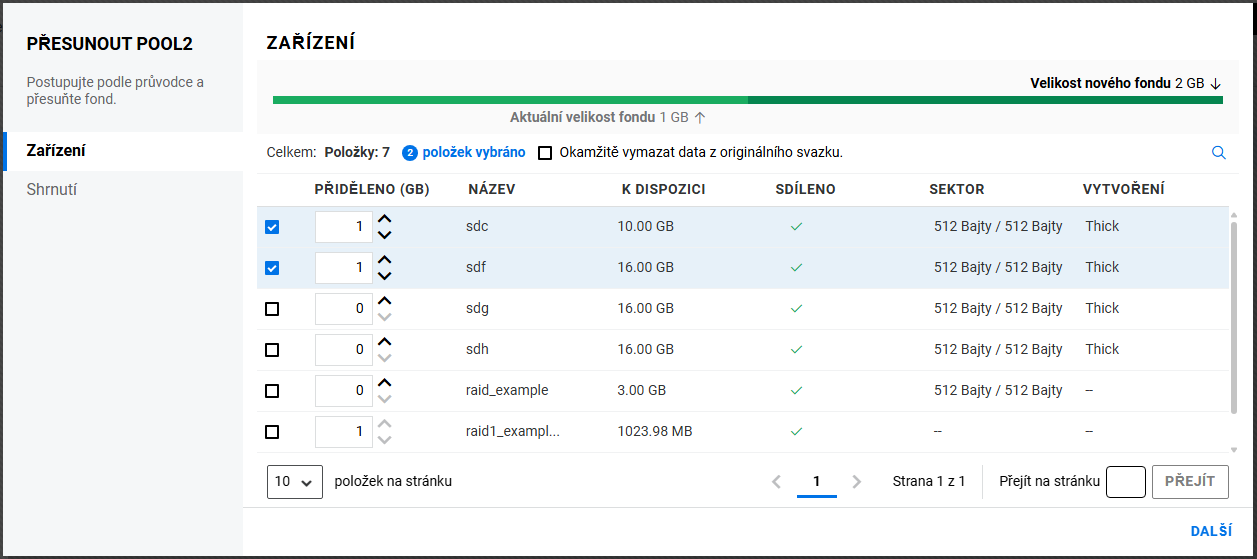Open items per page dropdown

[295, 481]
